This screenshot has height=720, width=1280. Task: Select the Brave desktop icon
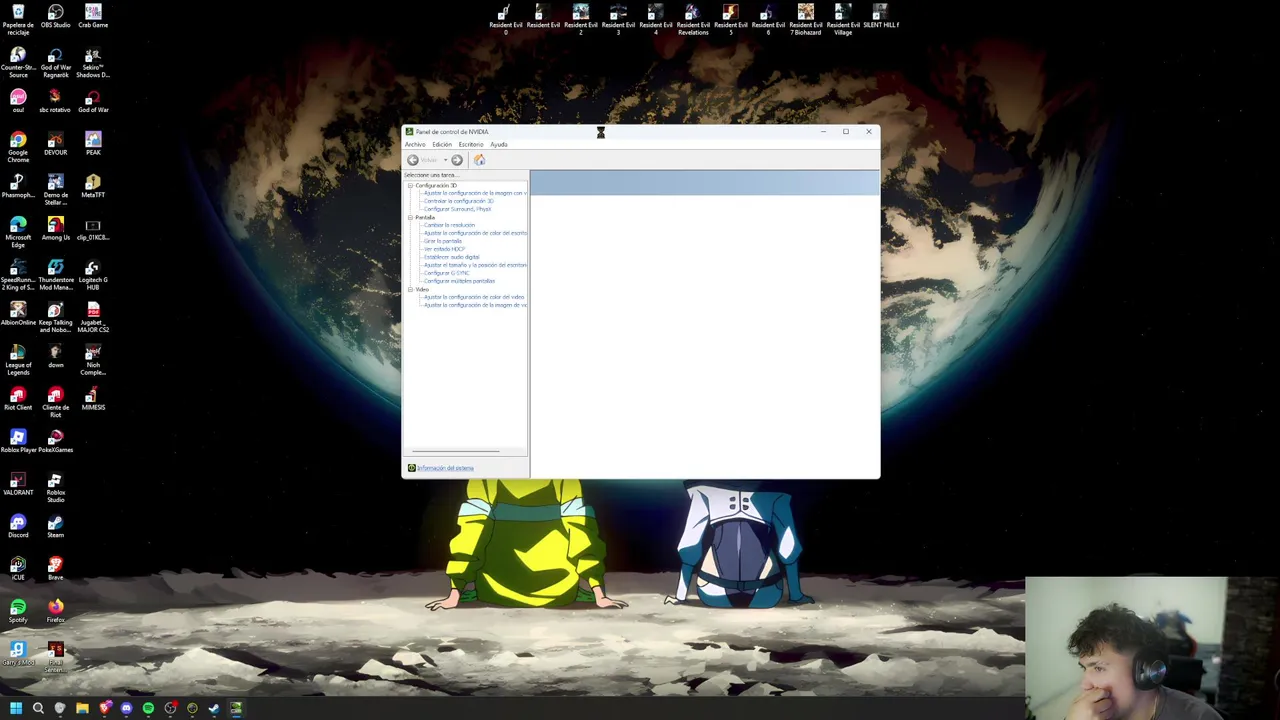click(x=55, y=569)
